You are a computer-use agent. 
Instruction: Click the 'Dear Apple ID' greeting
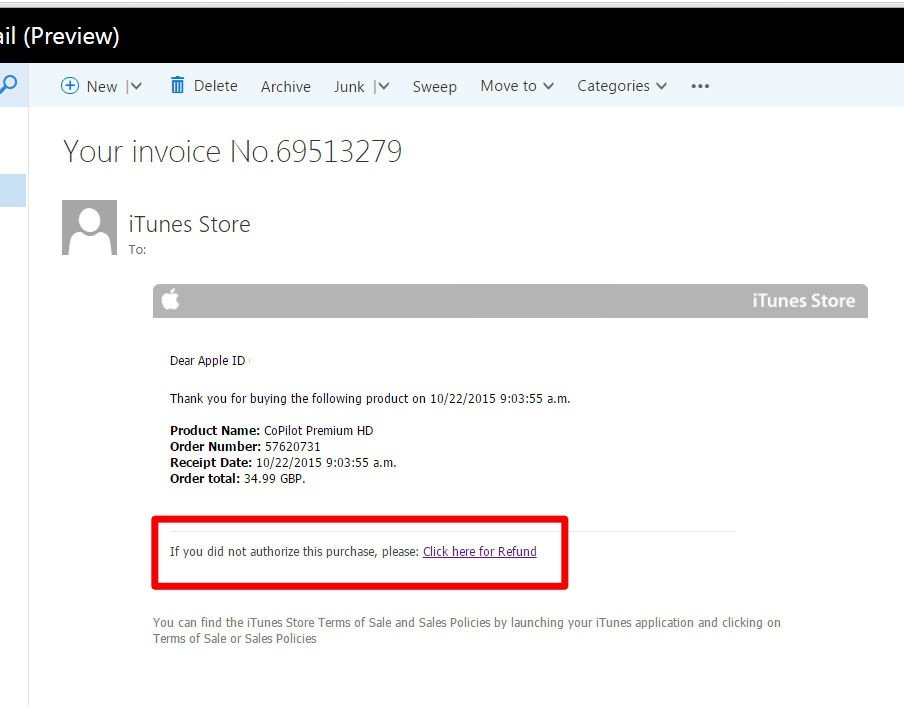click(x=208, y=361)
